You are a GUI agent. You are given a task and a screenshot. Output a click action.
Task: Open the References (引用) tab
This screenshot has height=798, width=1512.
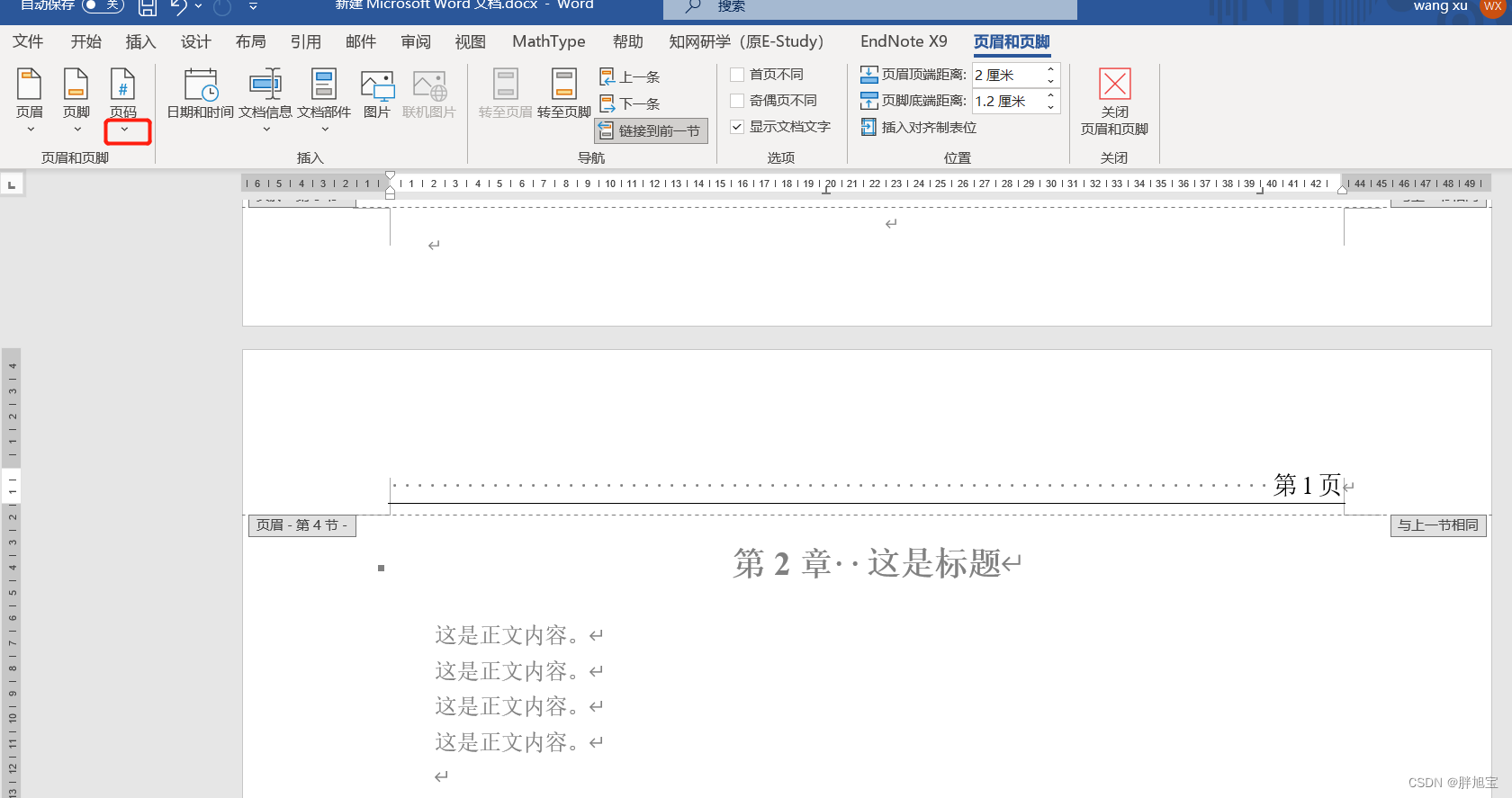[x=306, y=41]
